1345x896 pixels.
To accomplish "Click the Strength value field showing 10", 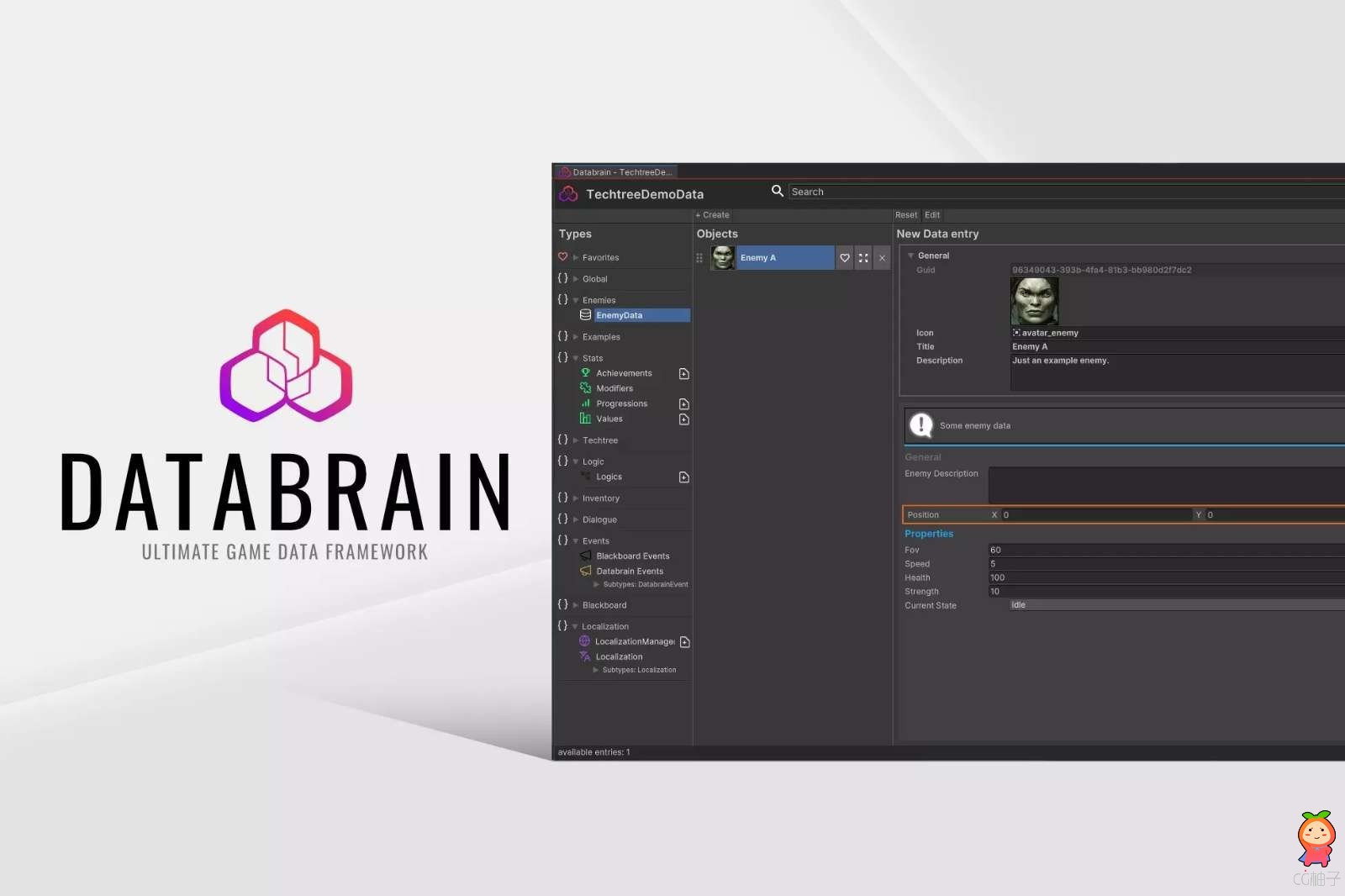I will click(x=1167, y=592).
